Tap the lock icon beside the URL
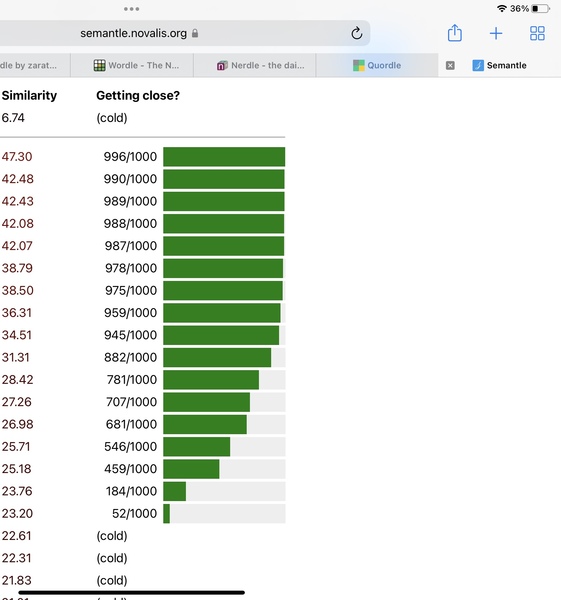Screen dimensions: 561x600 pos(195,33)
